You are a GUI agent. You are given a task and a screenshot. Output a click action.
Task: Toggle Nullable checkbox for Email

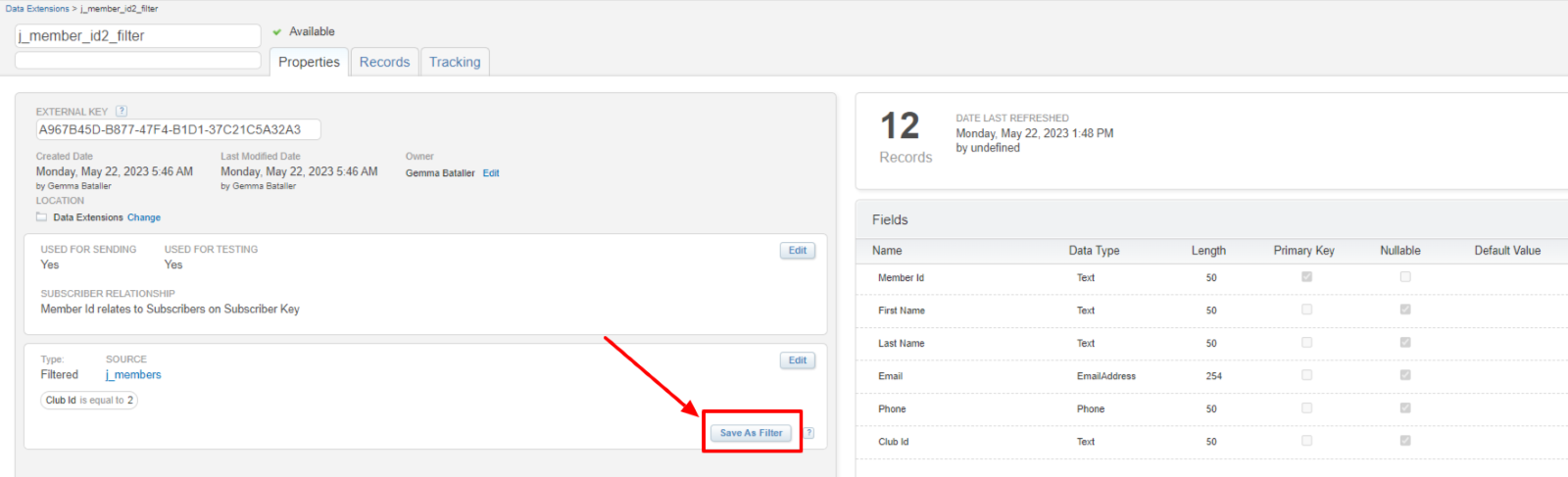tap(1405, 375)
